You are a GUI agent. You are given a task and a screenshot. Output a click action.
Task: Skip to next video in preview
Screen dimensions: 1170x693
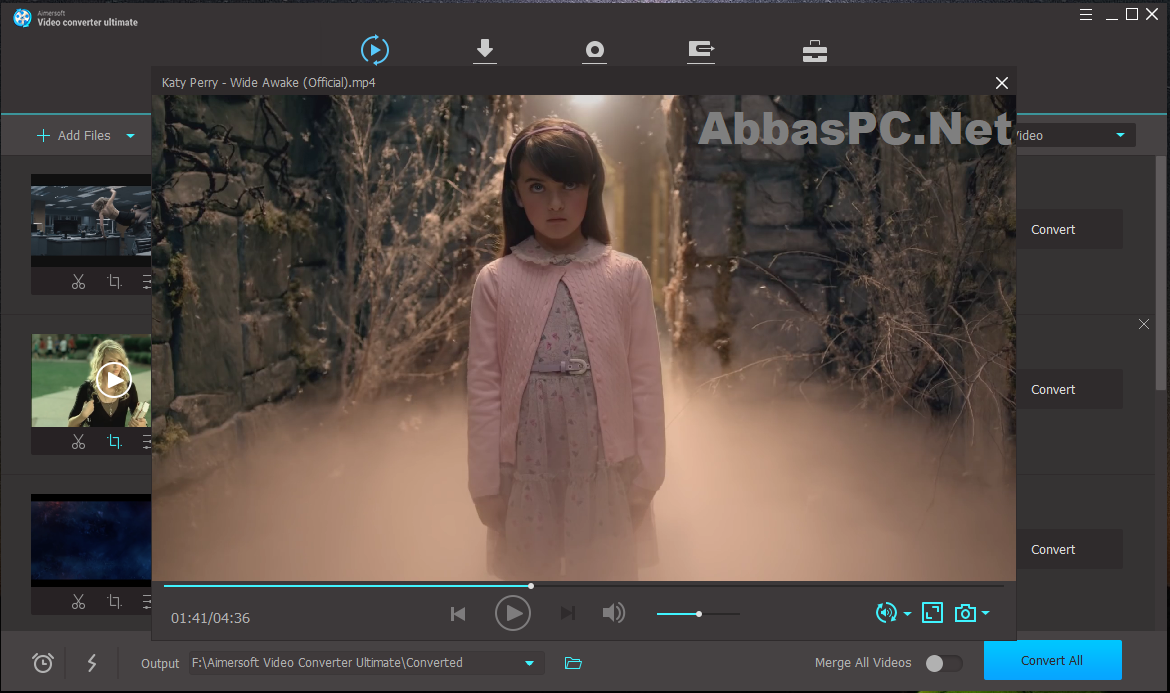(x=568, y=613)
